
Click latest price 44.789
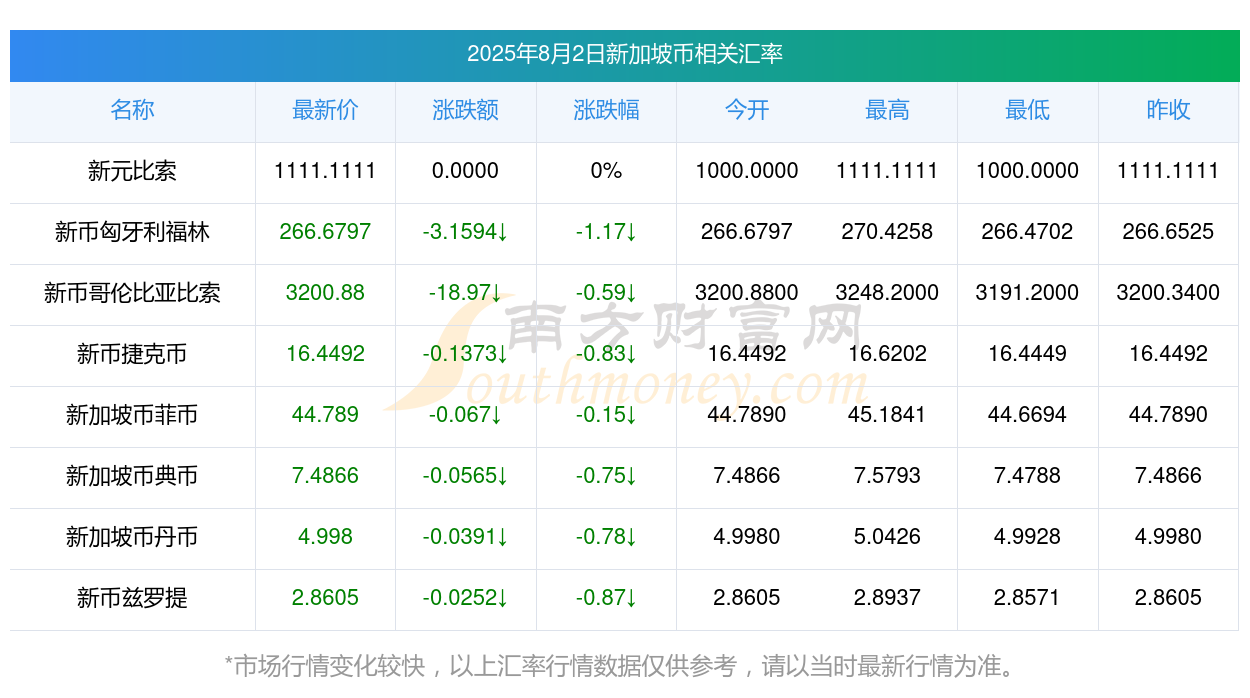325,415
